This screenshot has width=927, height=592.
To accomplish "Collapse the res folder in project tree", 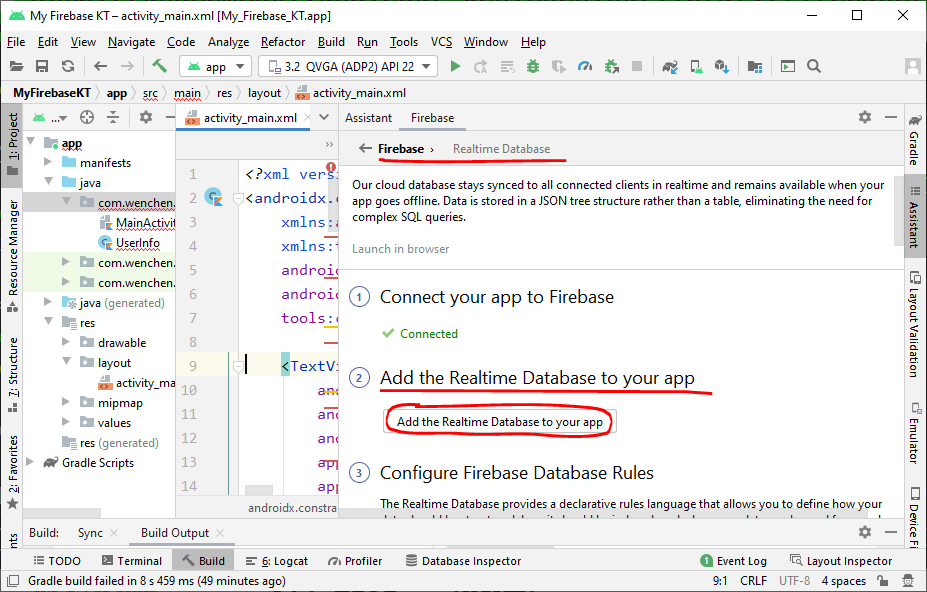I will pos(50,323).
